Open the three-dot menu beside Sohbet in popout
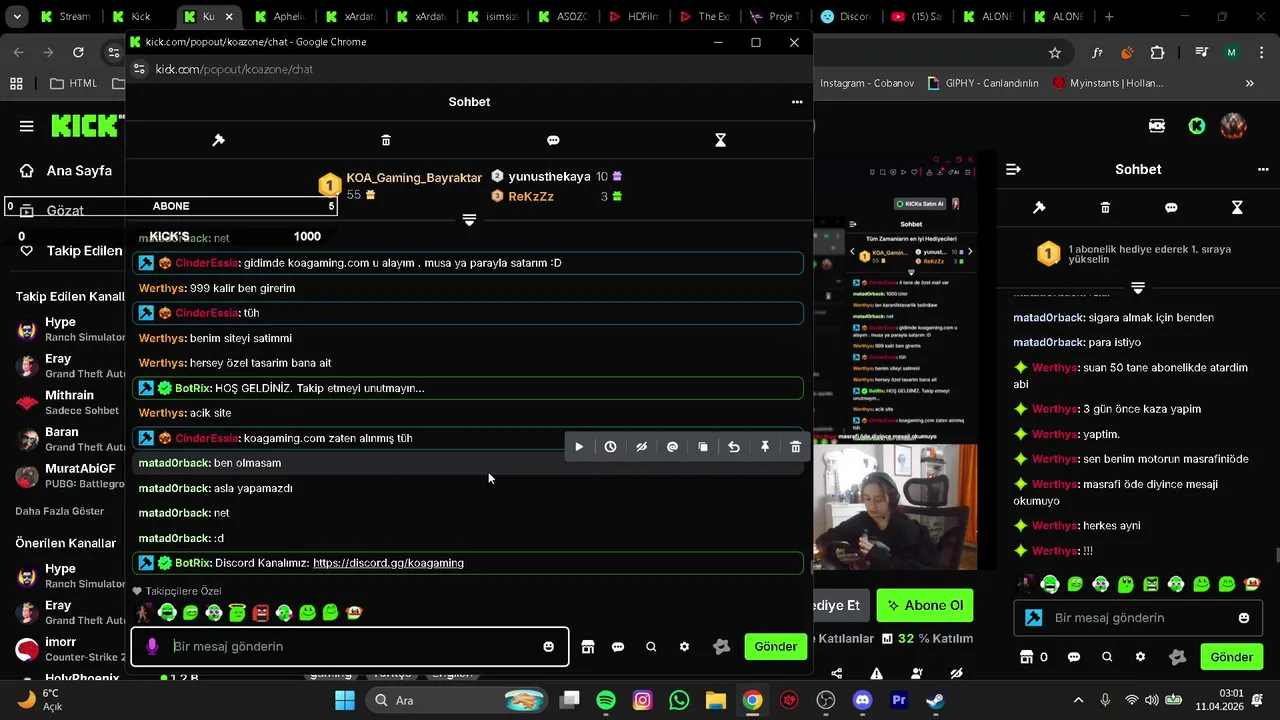 click(797, 102)
